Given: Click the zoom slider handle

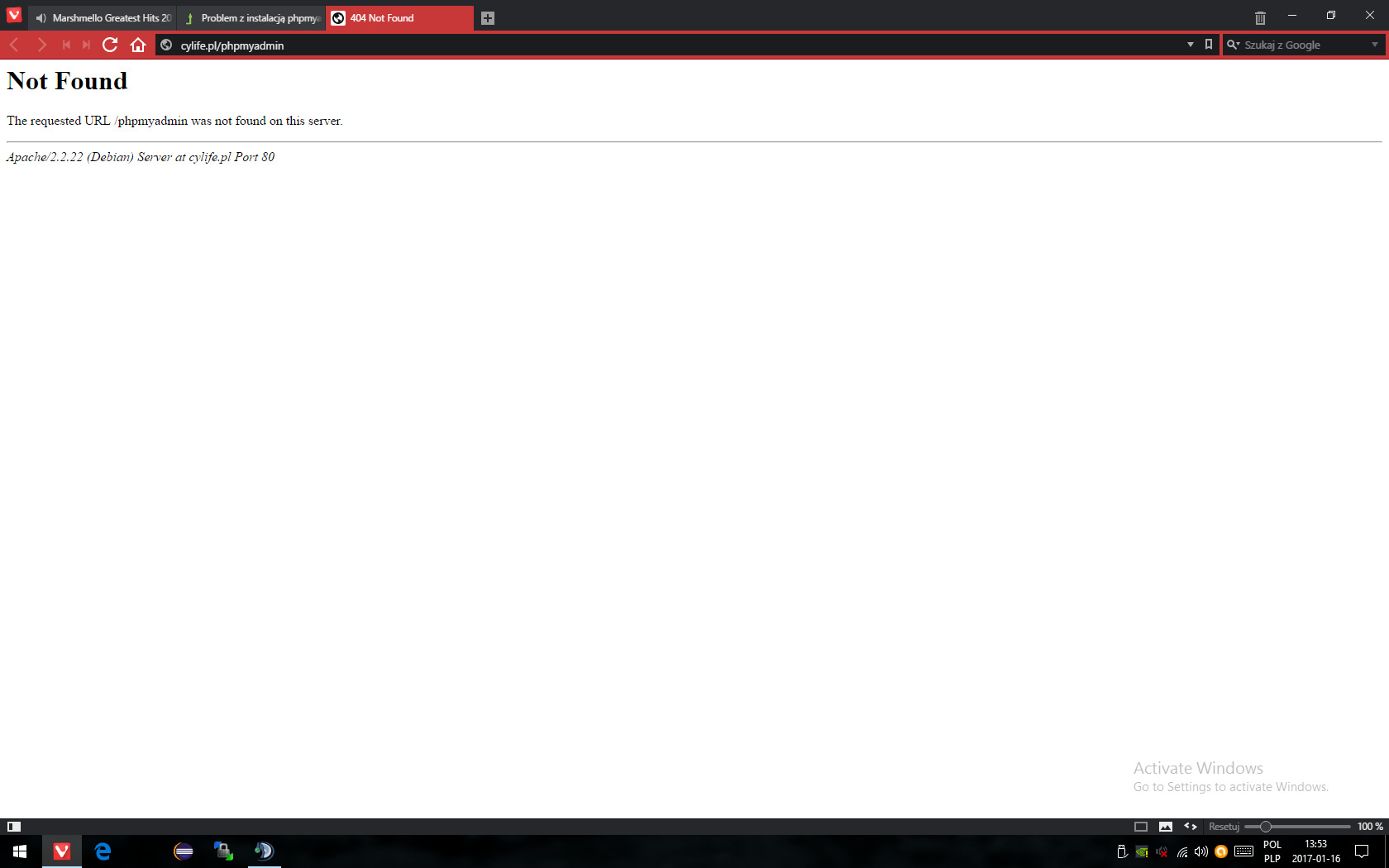Looking at the screenshot, I should click(1265, 827).
